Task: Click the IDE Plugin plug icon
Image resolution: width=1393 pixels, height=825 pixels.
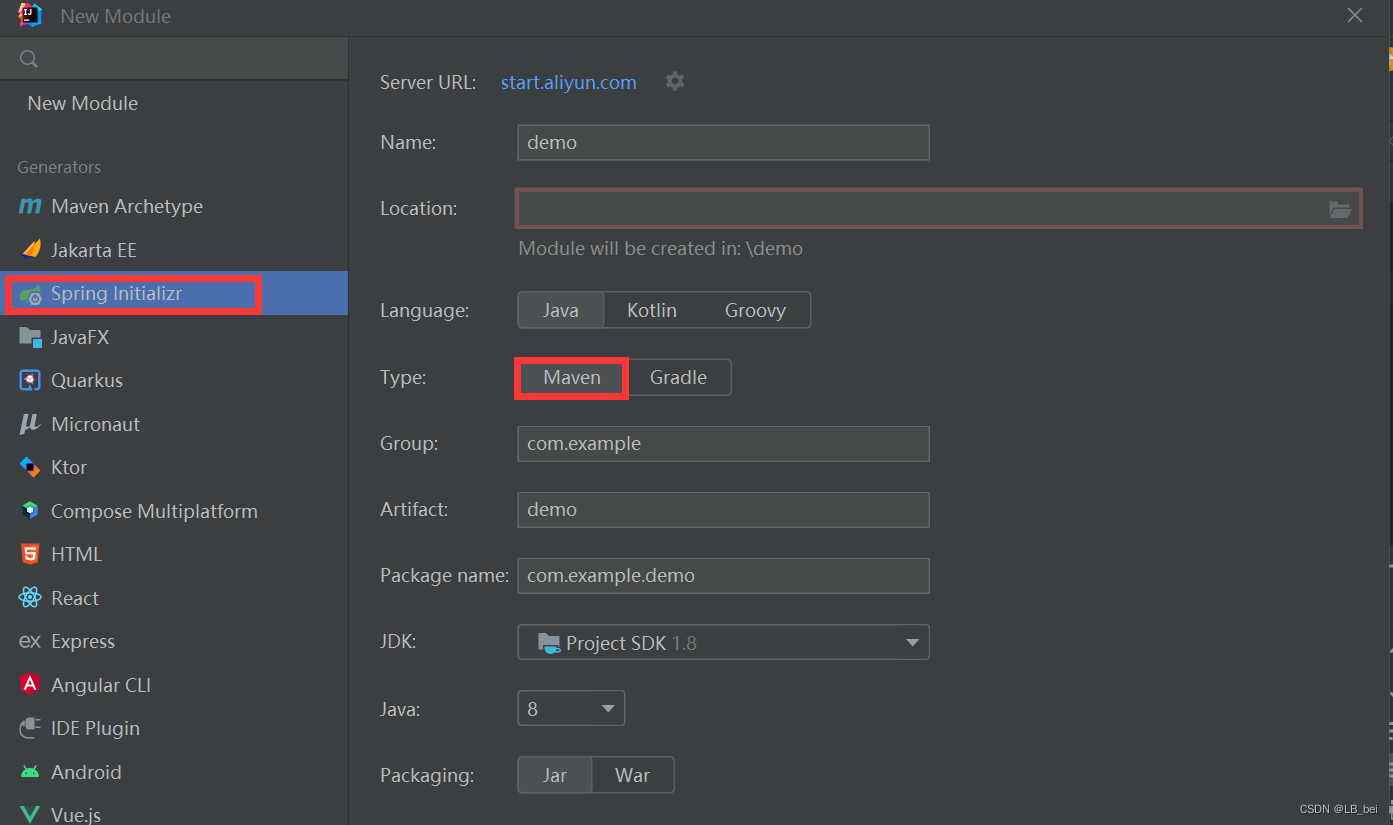Action: tap(30, 728)
